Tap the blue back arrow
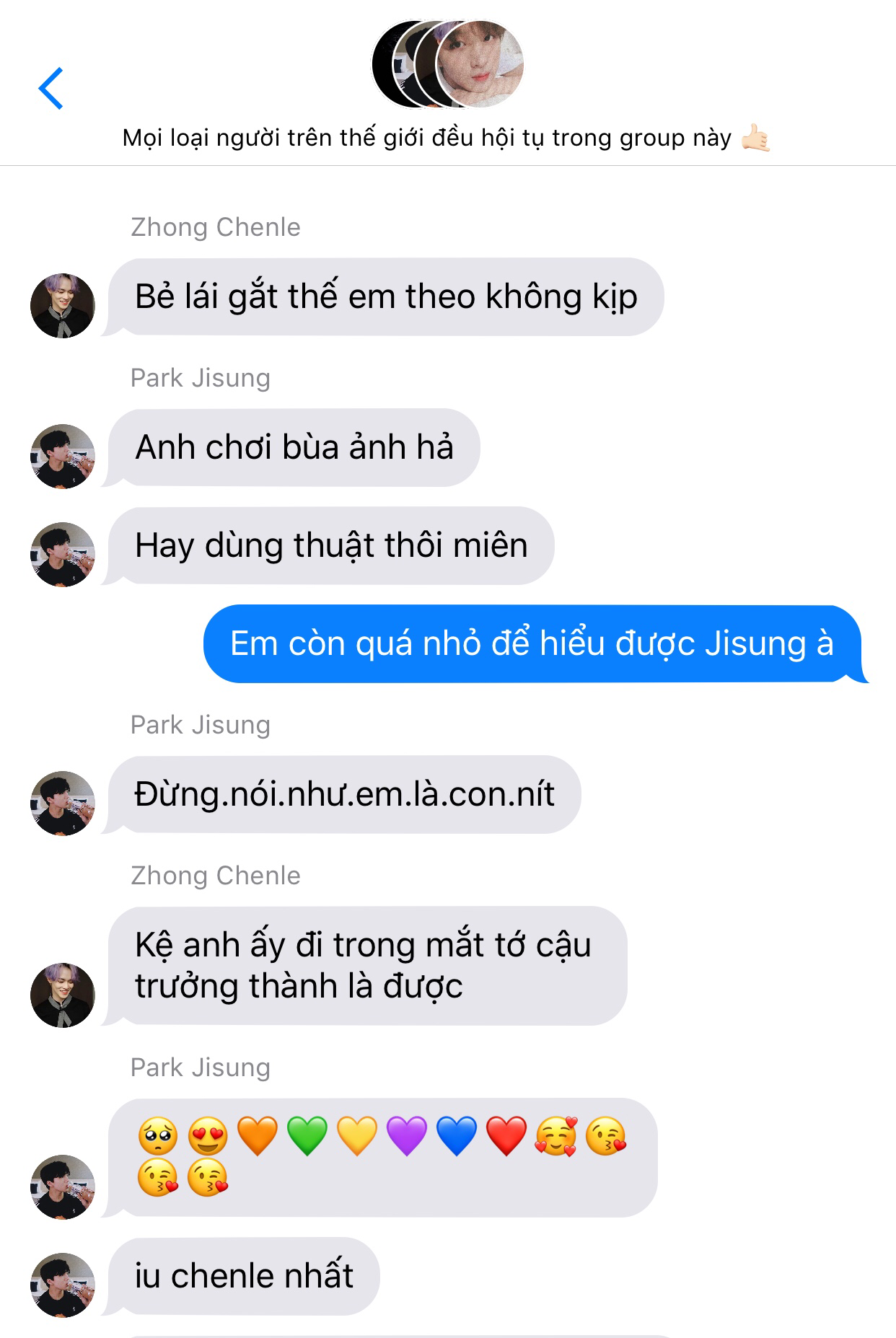896x1338 pixels. (51, 89)
